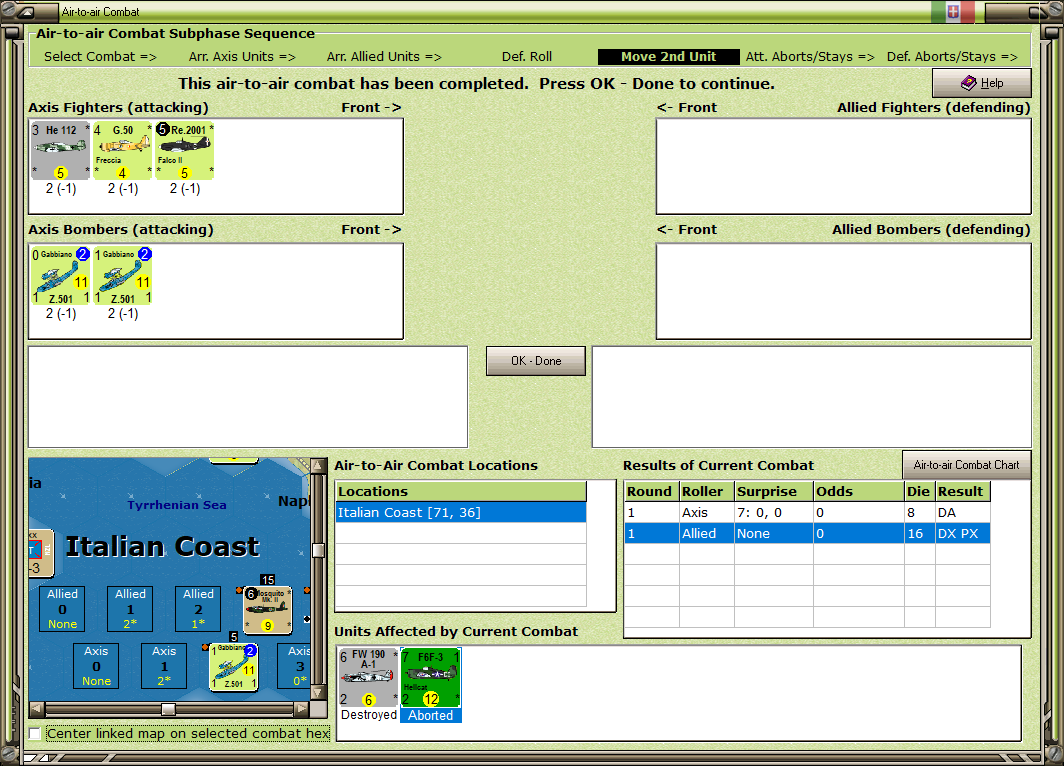Click the Result column header

963,491
